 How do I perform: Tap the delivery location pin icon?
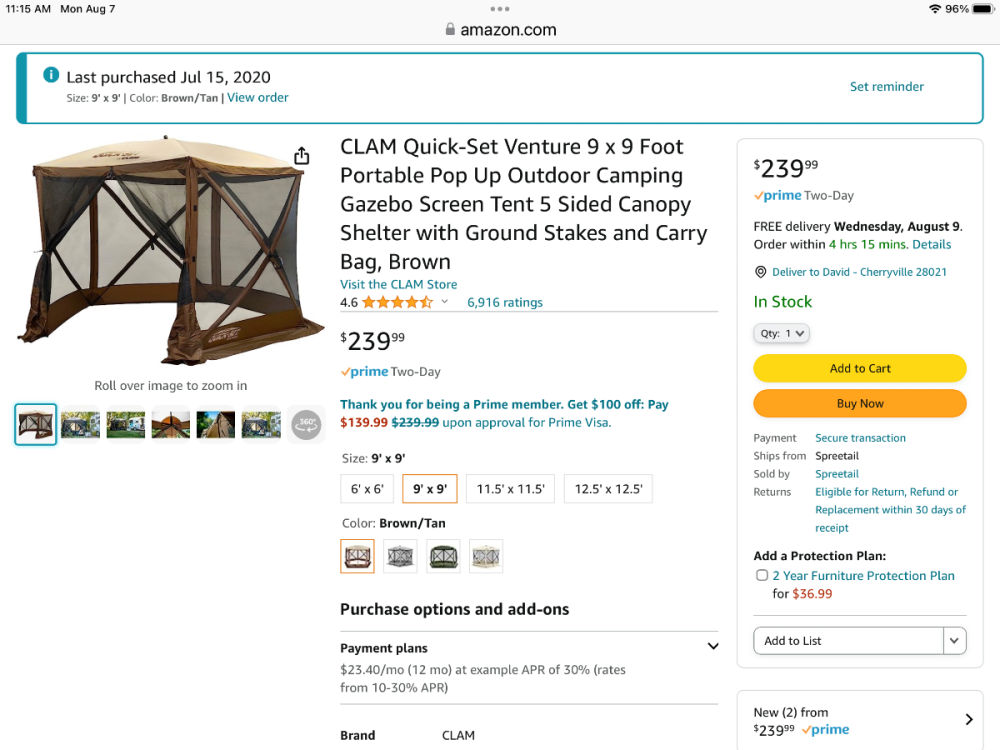760,272
